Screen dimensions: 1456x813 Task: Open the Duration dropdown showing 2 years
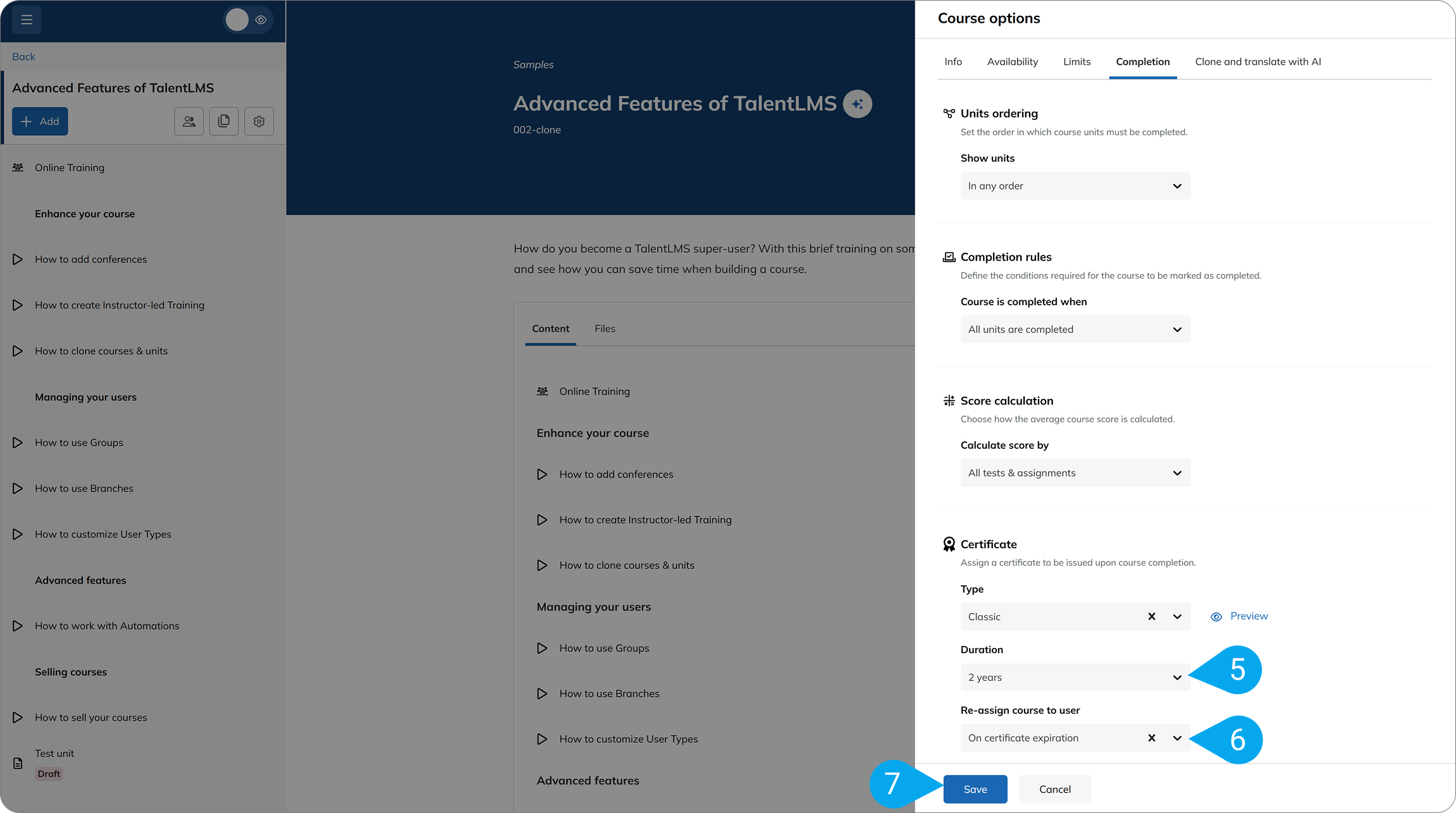click(x=1075, y=677)
